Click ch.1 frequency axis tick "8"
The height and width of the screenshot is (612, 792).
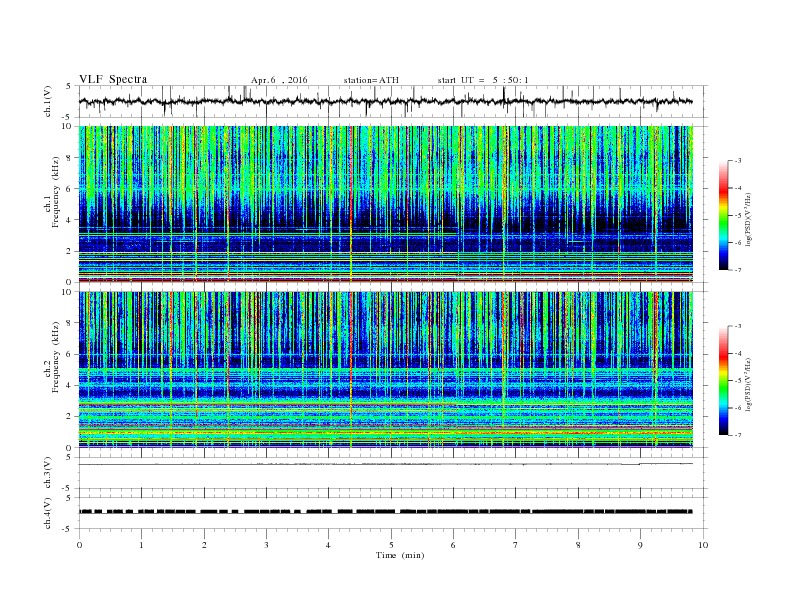click(70, 158)
